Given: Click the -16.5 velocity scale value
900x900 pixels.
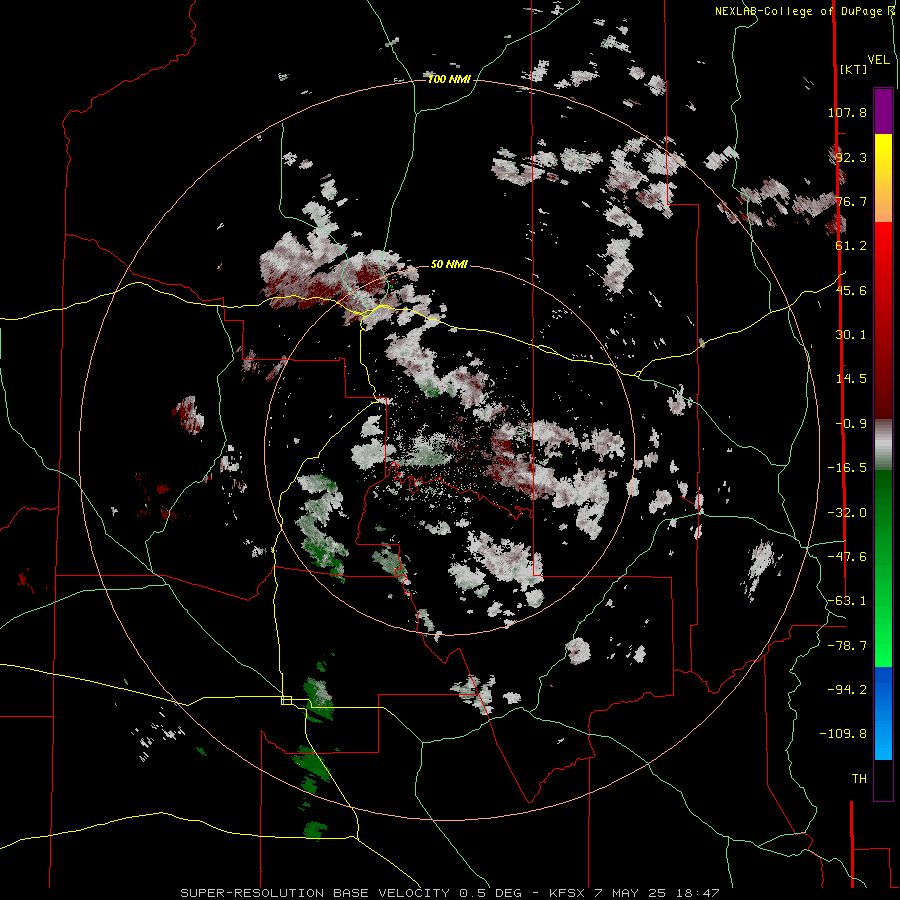Looking at the screenshot, I should [847, 468].
